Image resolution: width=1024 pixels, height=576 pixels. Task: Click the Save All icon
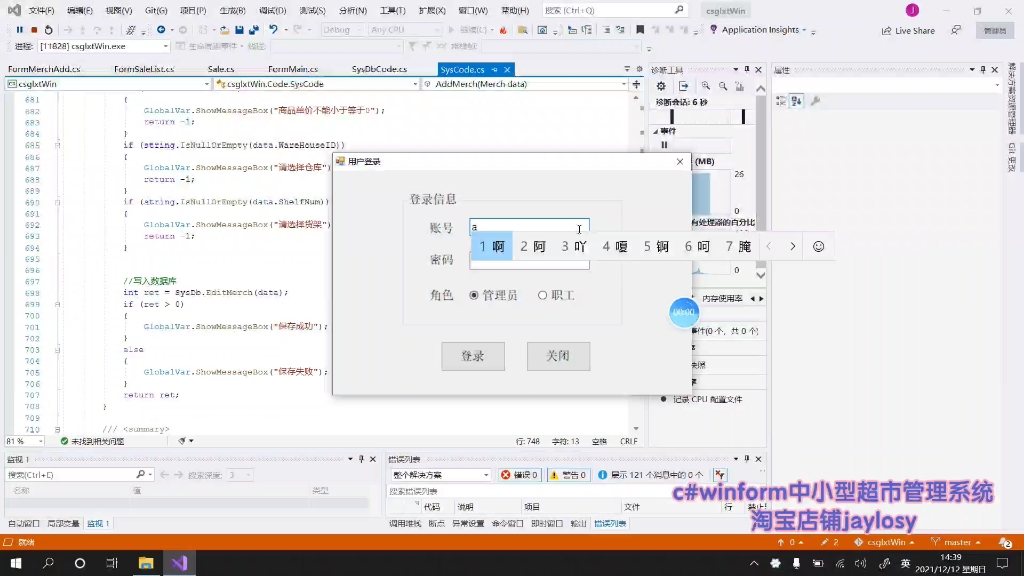click(x=252, y=29)
